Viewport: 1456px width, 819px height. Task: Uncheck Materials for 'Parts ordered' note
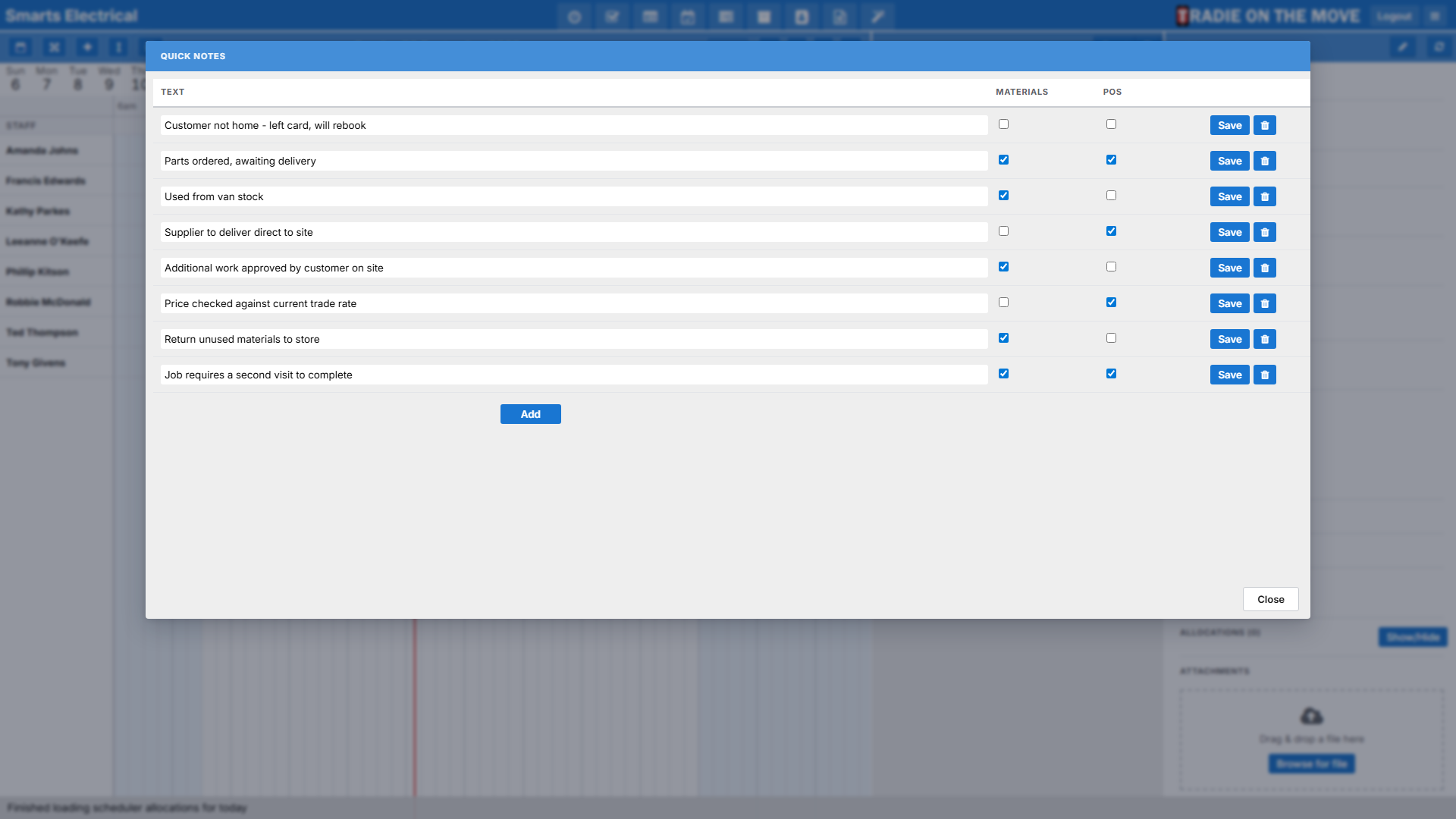coord(1003,159)
